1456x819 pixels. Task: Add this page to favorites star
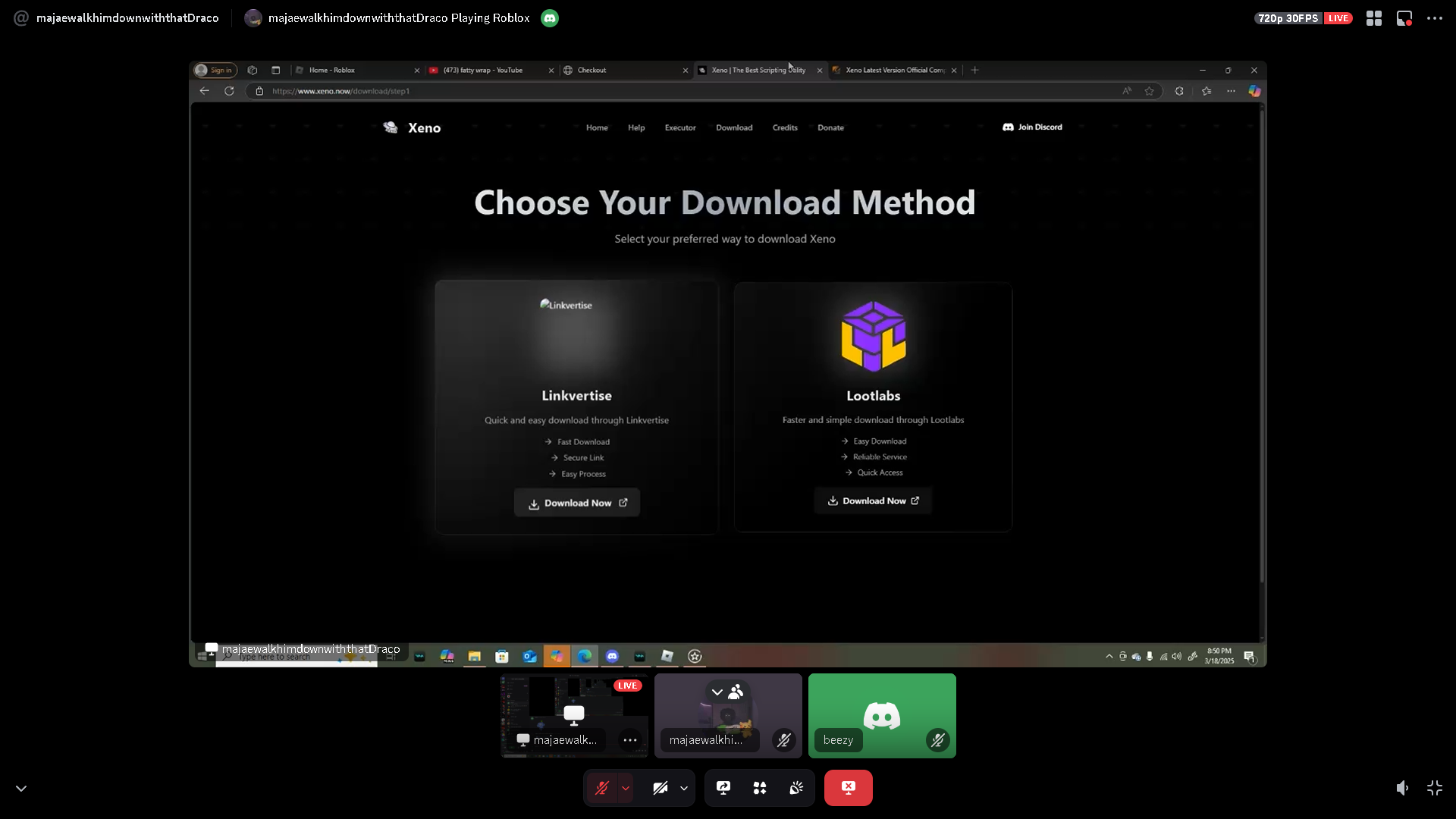click(x=1150, y=91)
